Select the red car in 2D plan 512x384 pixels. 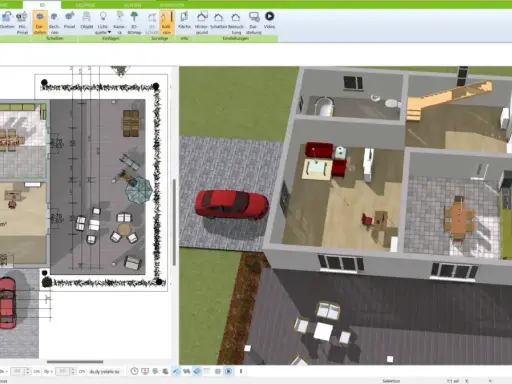tap(8, 303)
